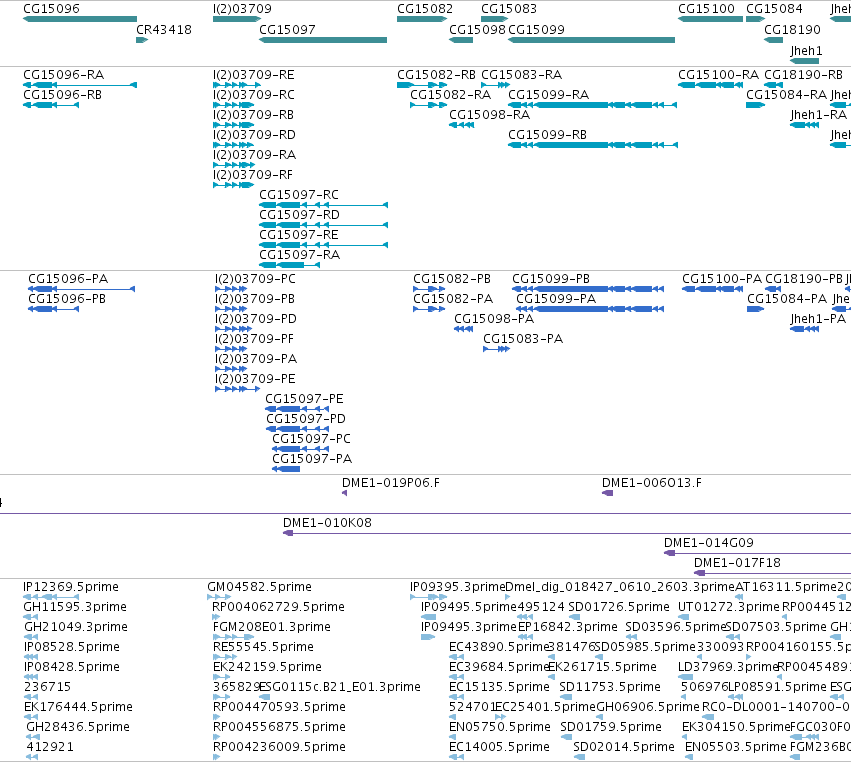851x762 pixels.
Task: Select the CG18190 gene label in the top track
Action: pyautogui.click(x=792, y=30)
